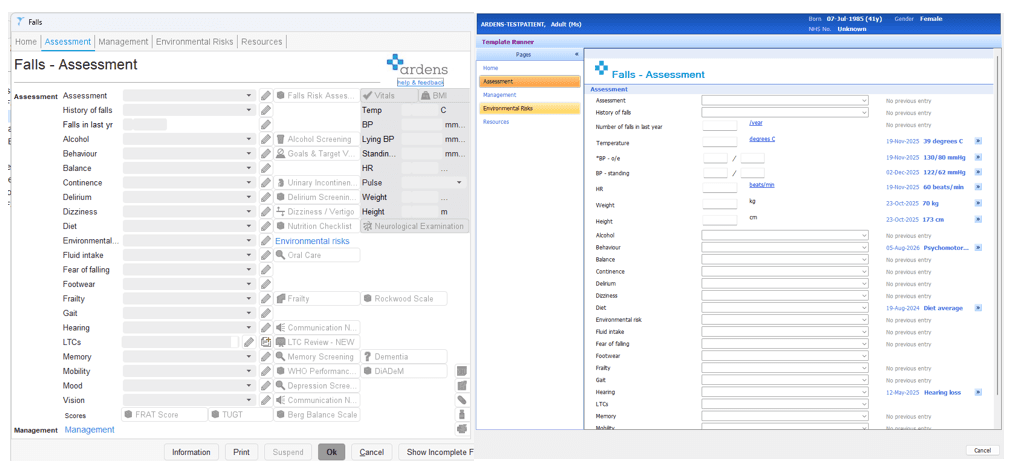Click the Information button
The height and width of the screenshot is (471, 1013).
pos(191,452)
